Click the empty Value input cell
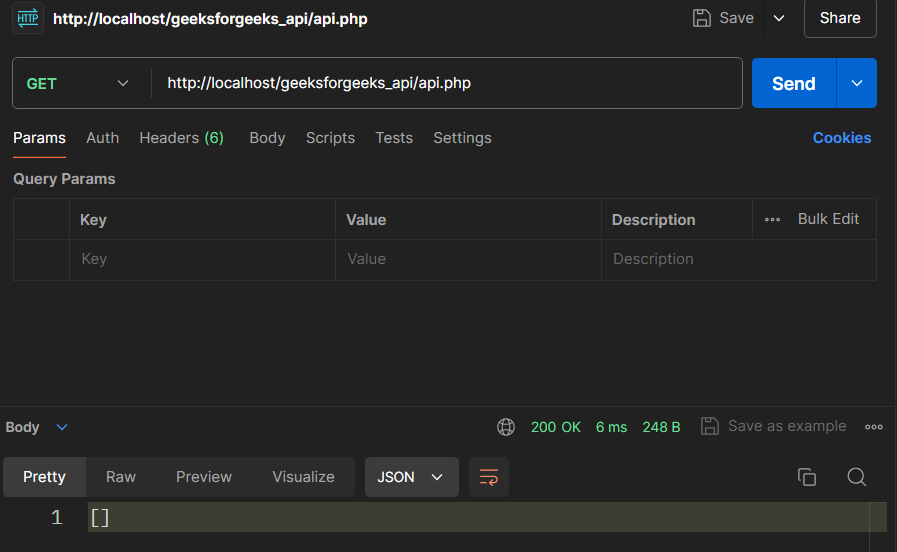The height and width of the screenshot is (552, 897). point(468,259)
